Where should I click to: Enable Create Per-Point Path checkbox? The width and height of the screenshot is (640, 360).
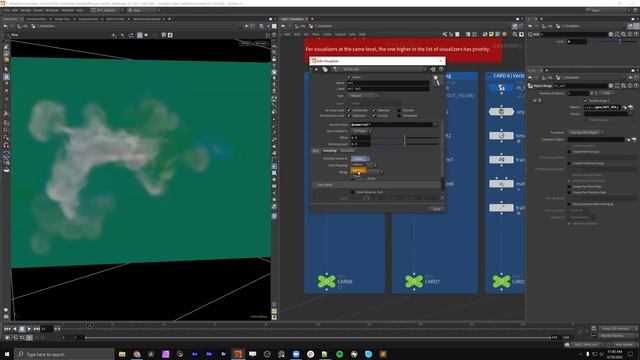point(569,187)
